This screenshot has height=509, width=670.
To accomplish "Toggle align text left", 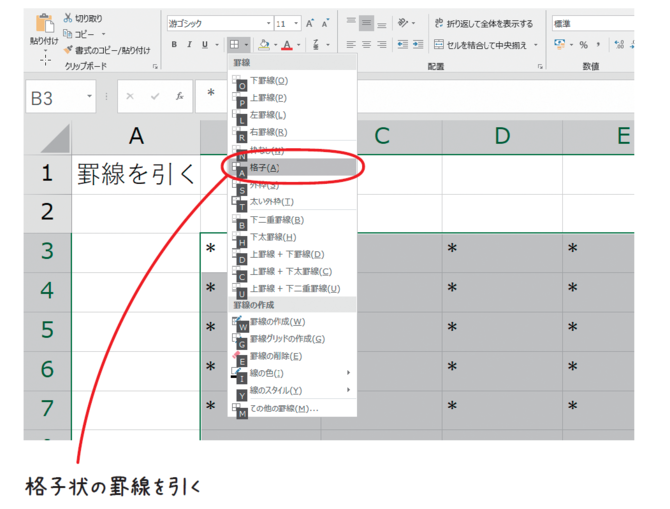I will (x=351, y=44).
